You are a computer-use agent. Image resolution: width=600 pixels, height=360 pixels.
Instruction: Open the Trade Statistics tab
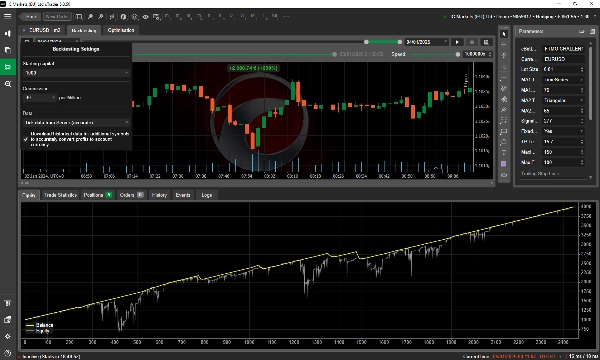60,195
